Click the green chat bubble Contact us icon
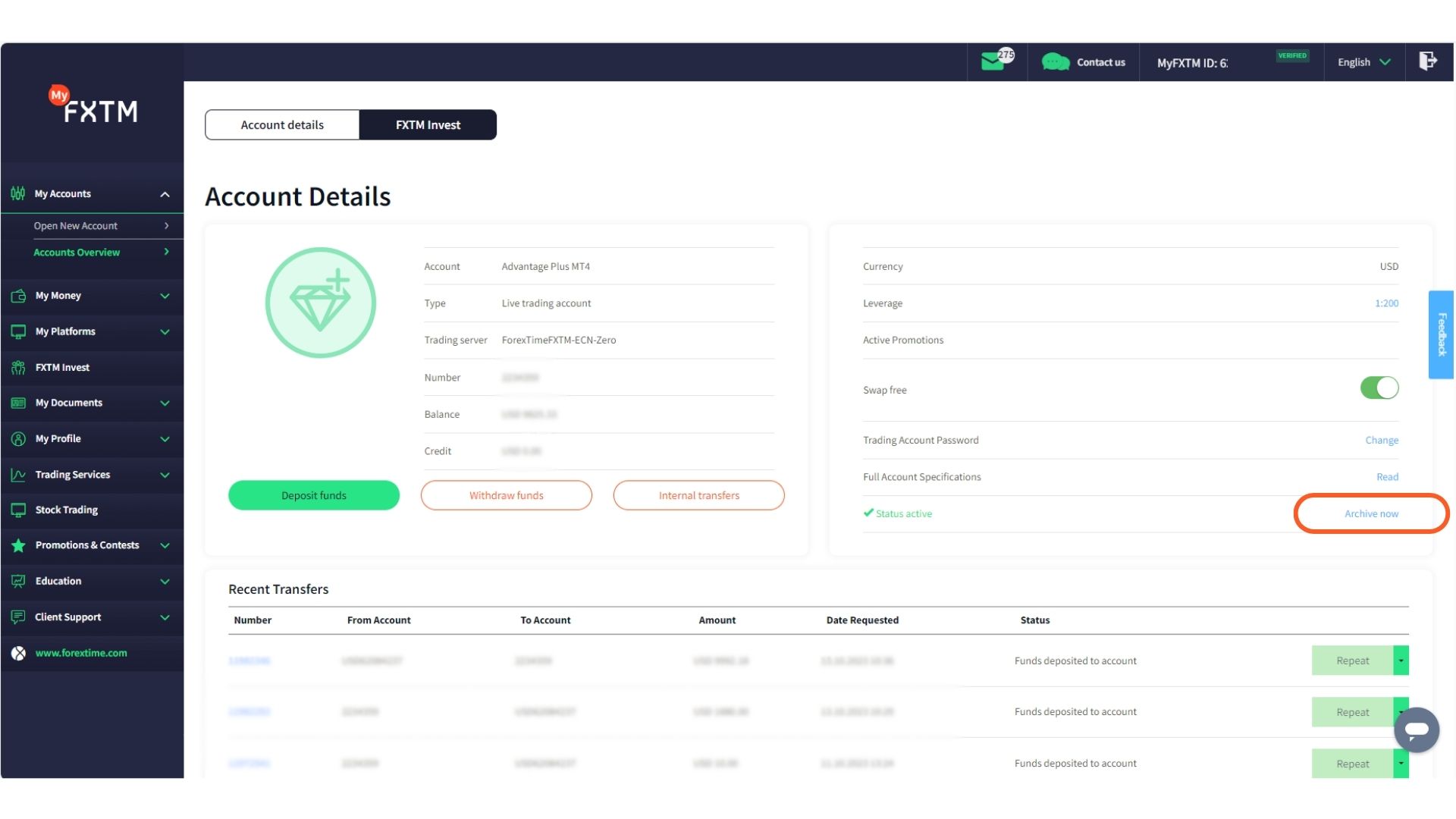1456x819 pixels. tap(1055, 62)
